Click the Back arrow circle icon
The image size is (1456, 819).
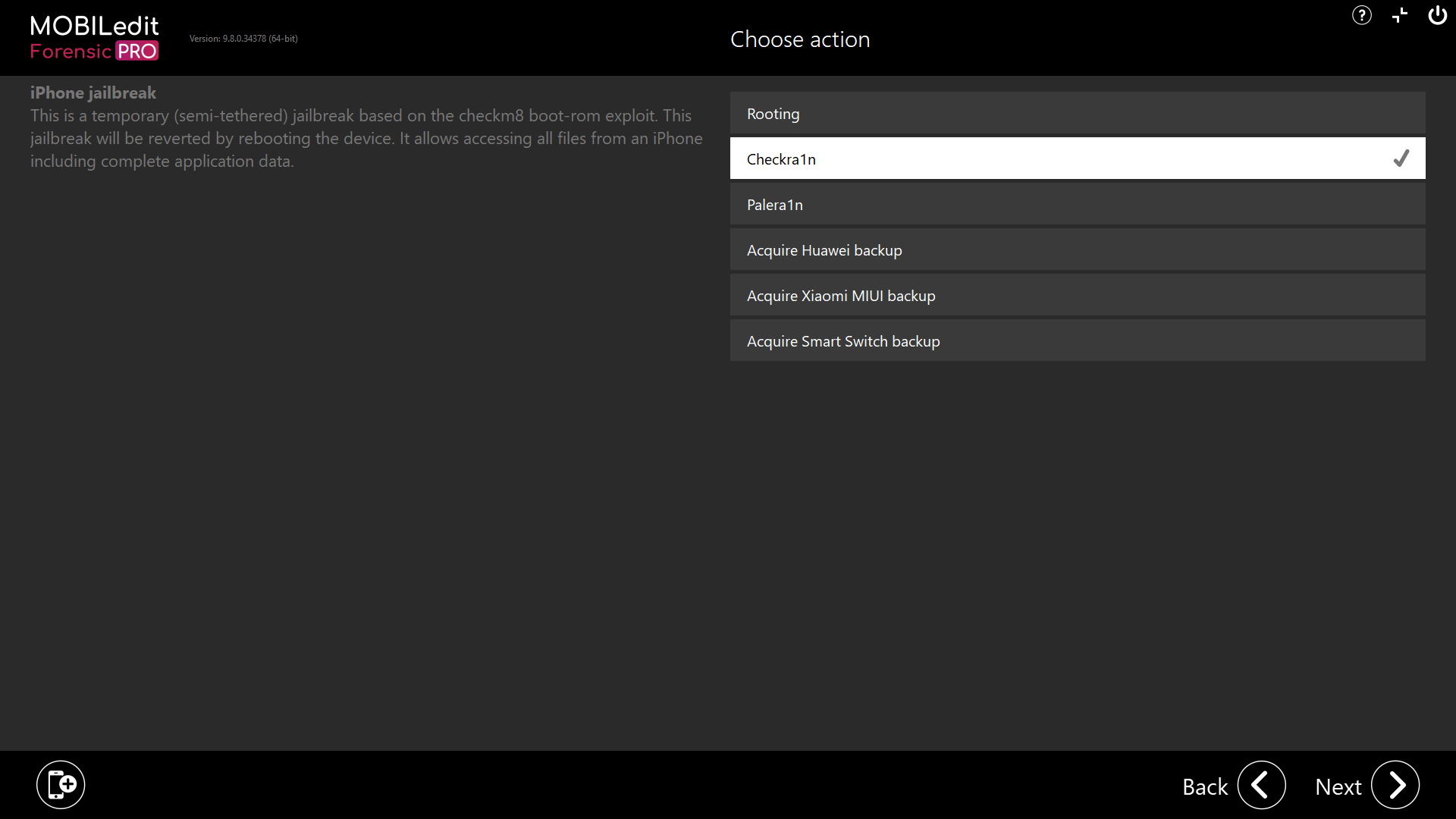coord(1262,785)
